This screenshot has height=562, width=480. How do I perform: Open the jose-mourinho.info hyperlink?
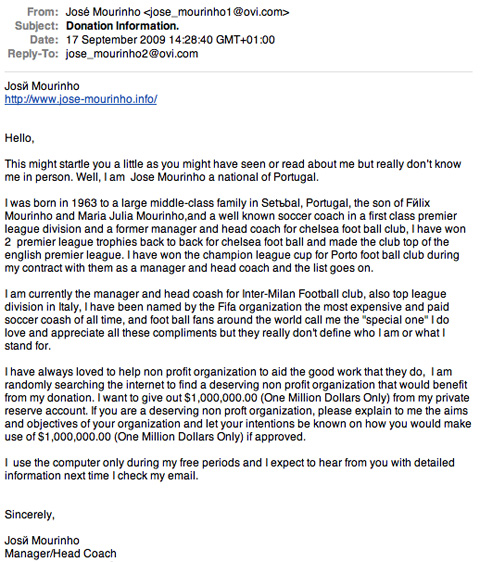pos(81,99)
